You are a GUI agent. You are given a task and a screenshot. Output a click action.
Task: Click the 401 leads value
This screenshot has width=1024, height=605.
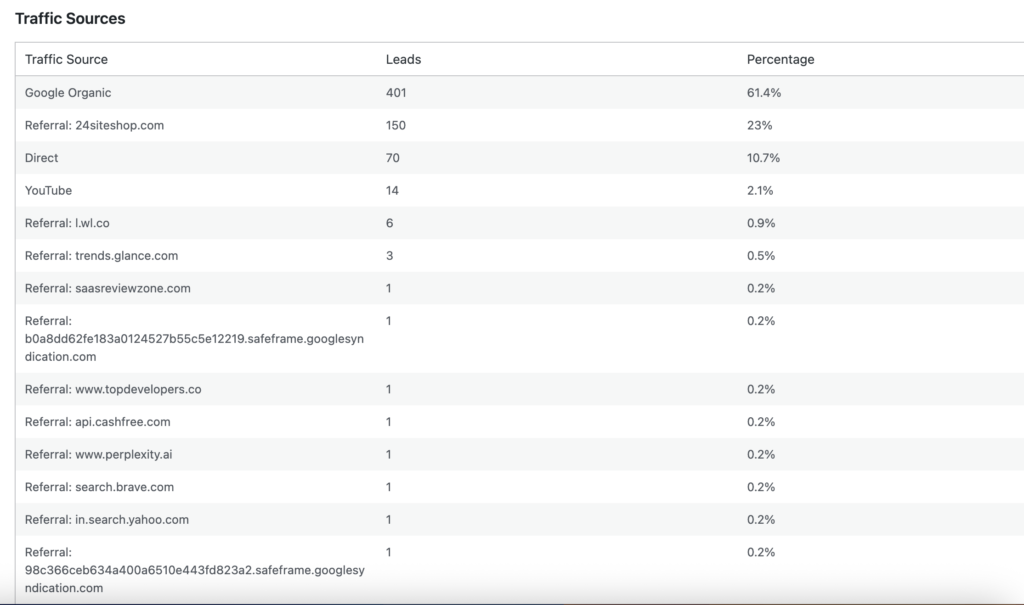396,93
